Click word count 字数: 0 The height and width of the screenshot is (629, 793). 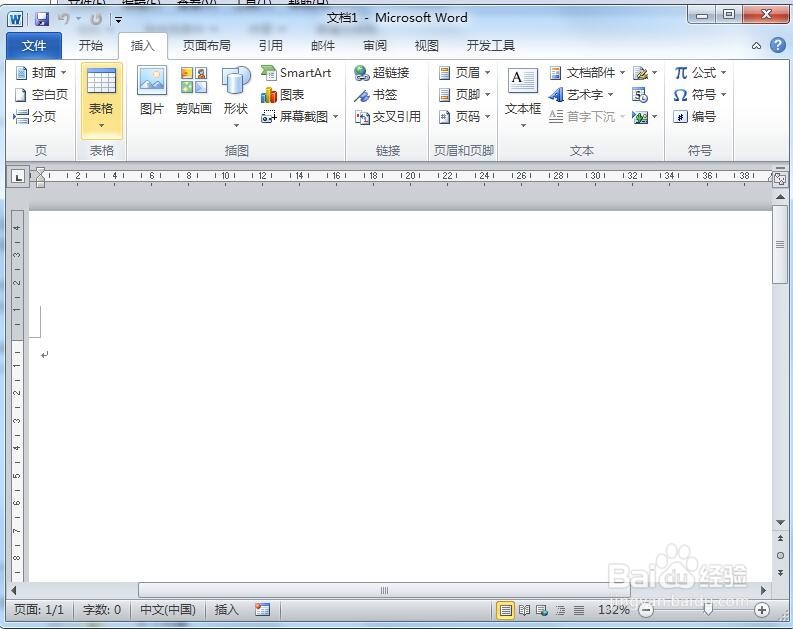pos(102,609)
